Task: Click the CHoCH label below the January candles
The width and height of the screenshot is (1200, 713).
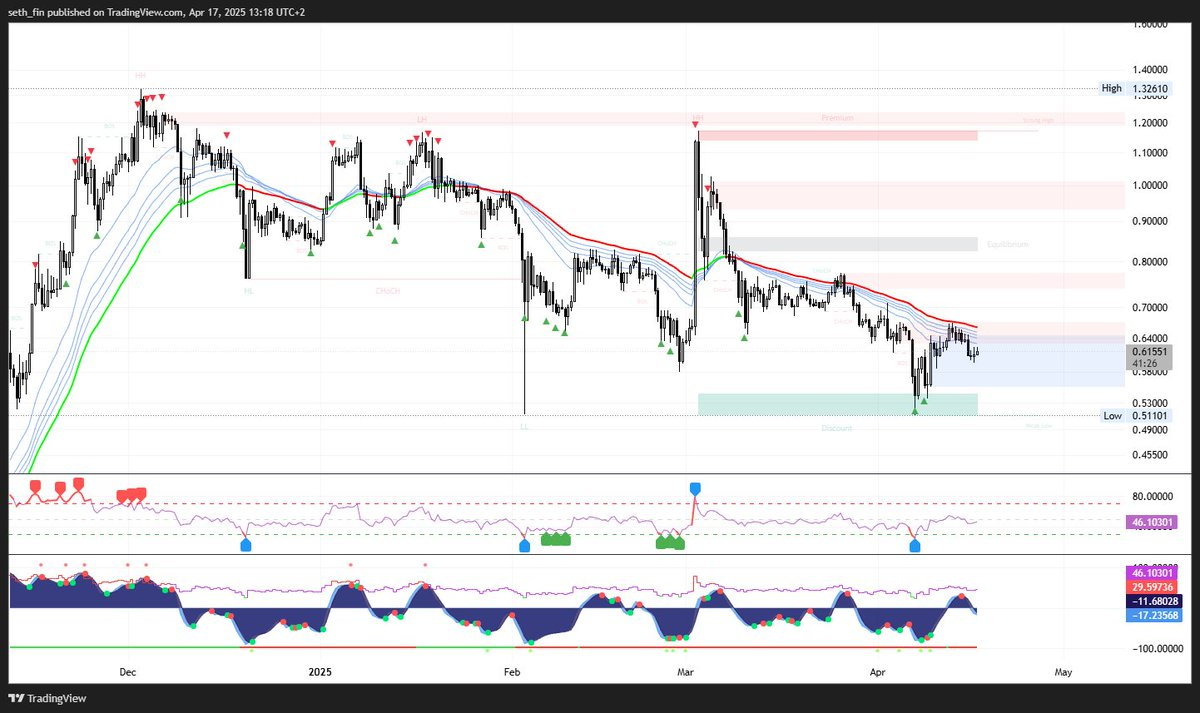Action: coord(387,290)
